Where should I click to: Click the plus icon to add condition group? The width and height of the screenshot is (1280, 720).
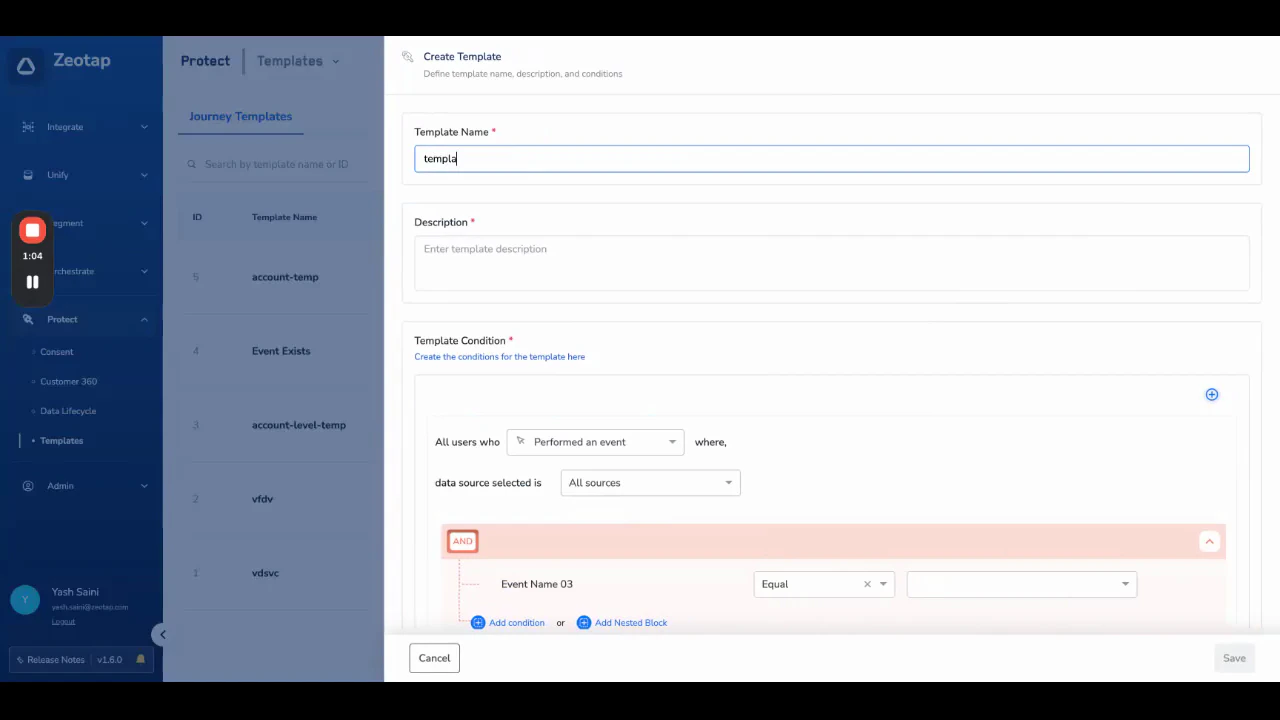[x=1211, y=394]
